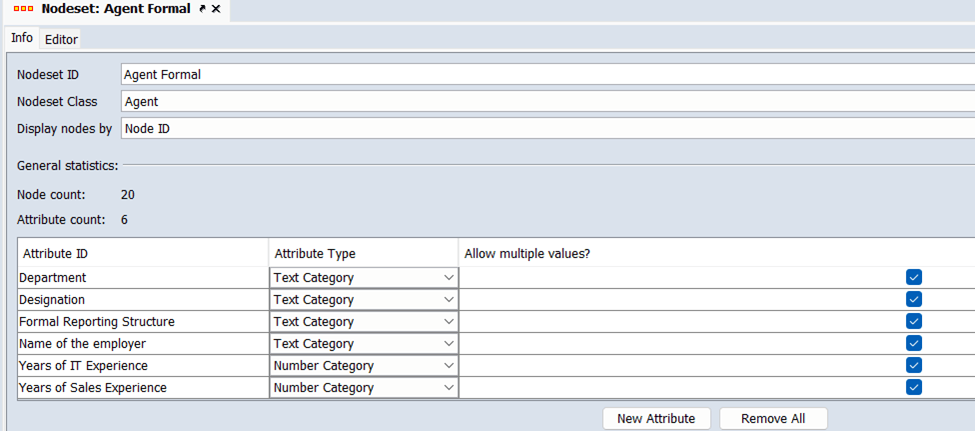Switch to the Editor tab
The image size is (975, 431).
tap(61, 39)
